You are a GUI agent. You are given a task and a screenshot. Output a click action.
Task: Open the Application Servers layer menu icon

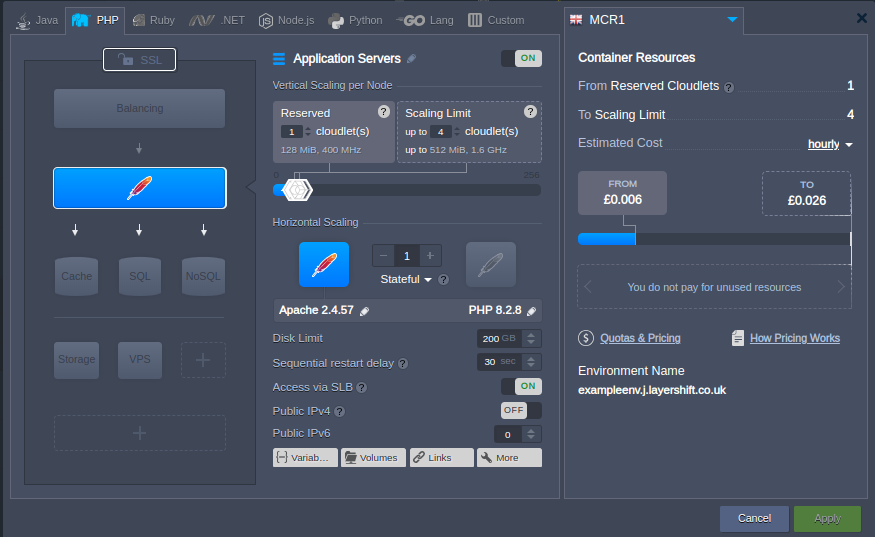point(278,59)
